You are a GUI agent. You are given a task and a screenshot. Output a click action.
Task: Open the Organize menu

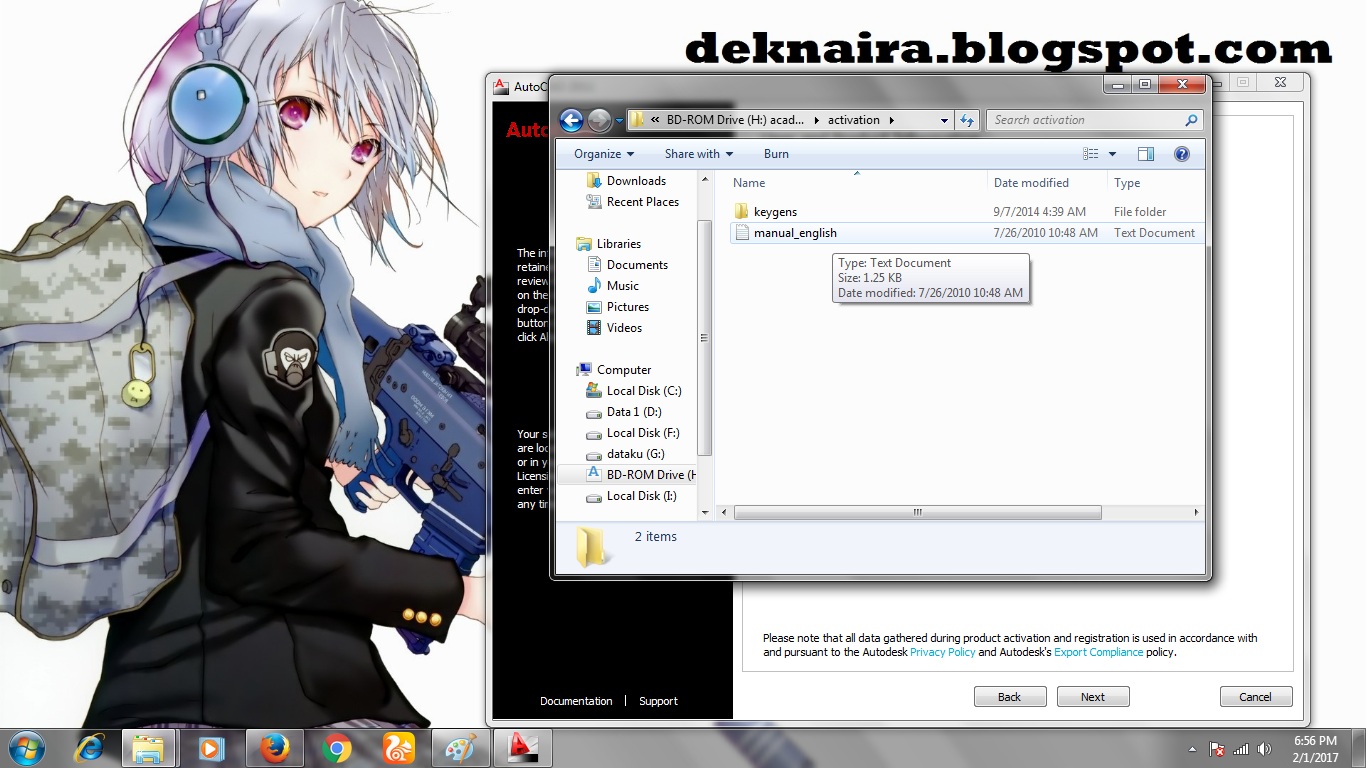coord(604,154)
